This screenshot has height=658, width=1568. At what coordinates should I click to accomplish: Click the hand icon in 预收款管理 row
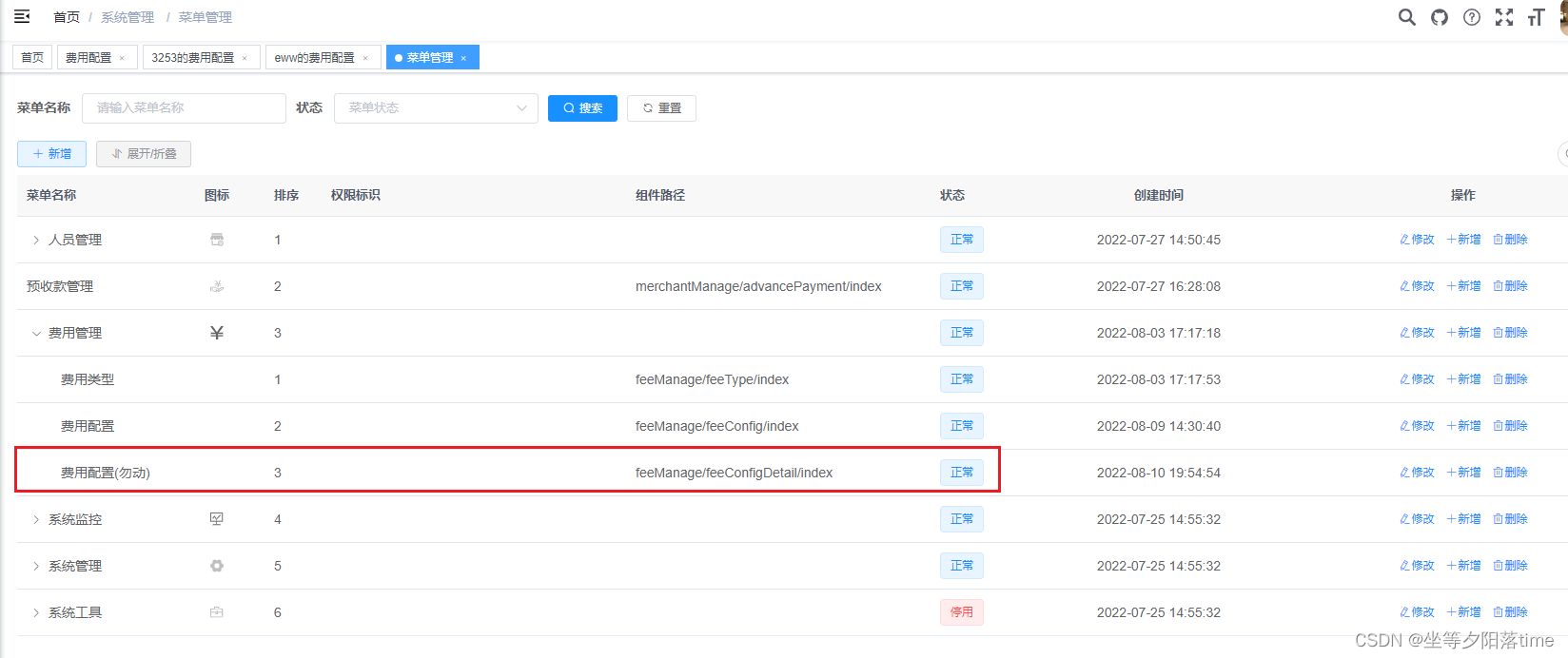[x=217, y=286]
